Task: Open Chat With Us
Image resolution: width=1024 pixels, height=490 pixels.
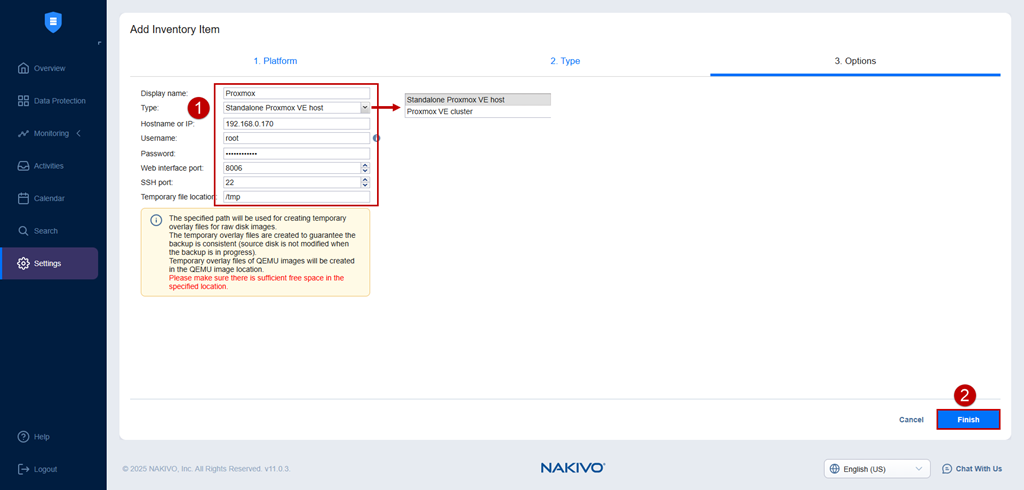Action: click(x=972, y=468)
